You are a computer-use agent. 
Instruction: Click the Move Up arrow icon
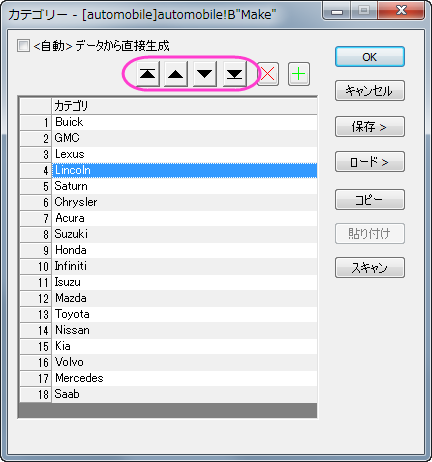click(176, 74)
